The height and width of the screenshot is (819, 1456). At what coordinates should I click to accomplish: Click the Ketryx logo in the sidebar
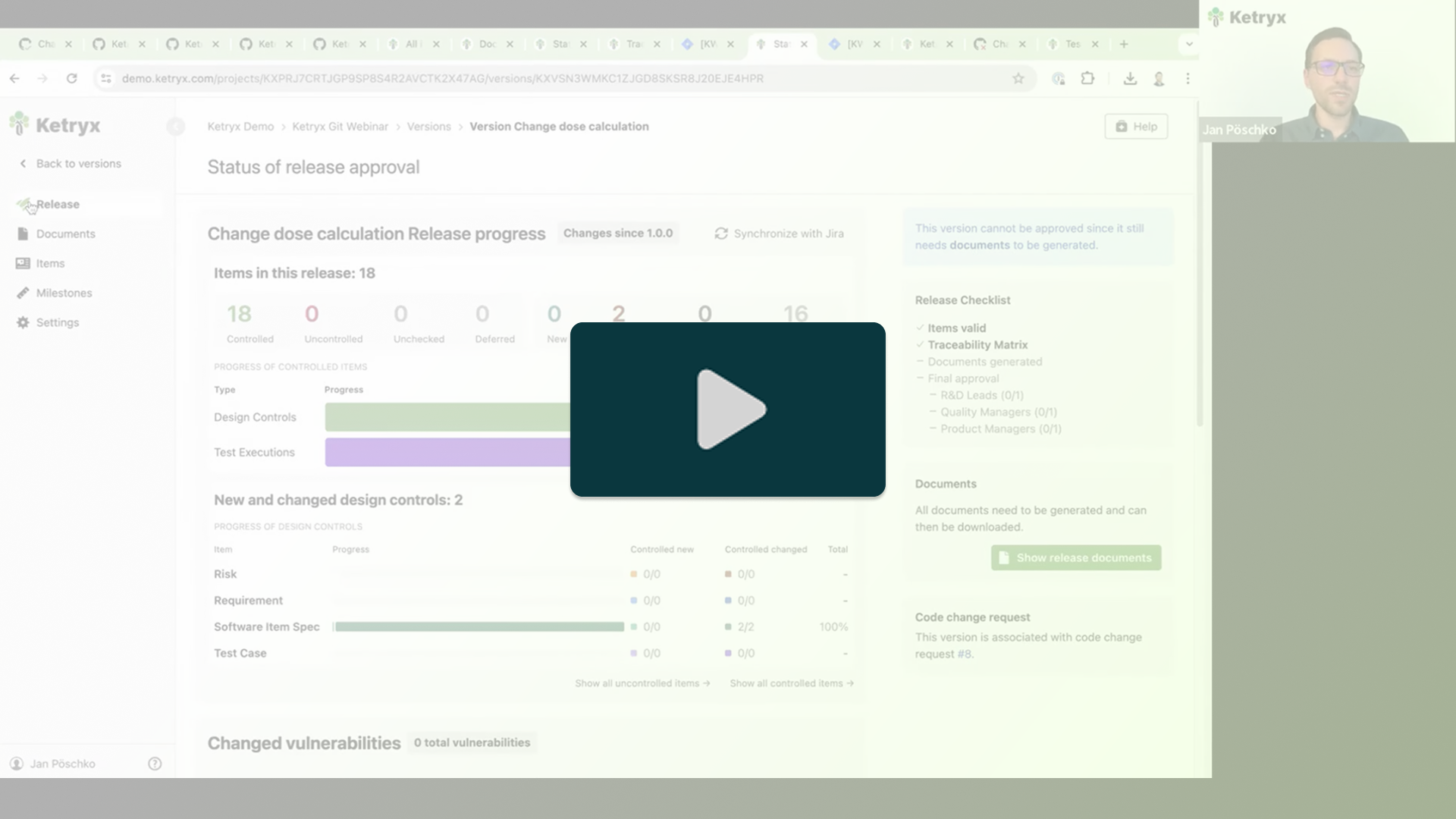pyautogui.click(x=55, y=124)
